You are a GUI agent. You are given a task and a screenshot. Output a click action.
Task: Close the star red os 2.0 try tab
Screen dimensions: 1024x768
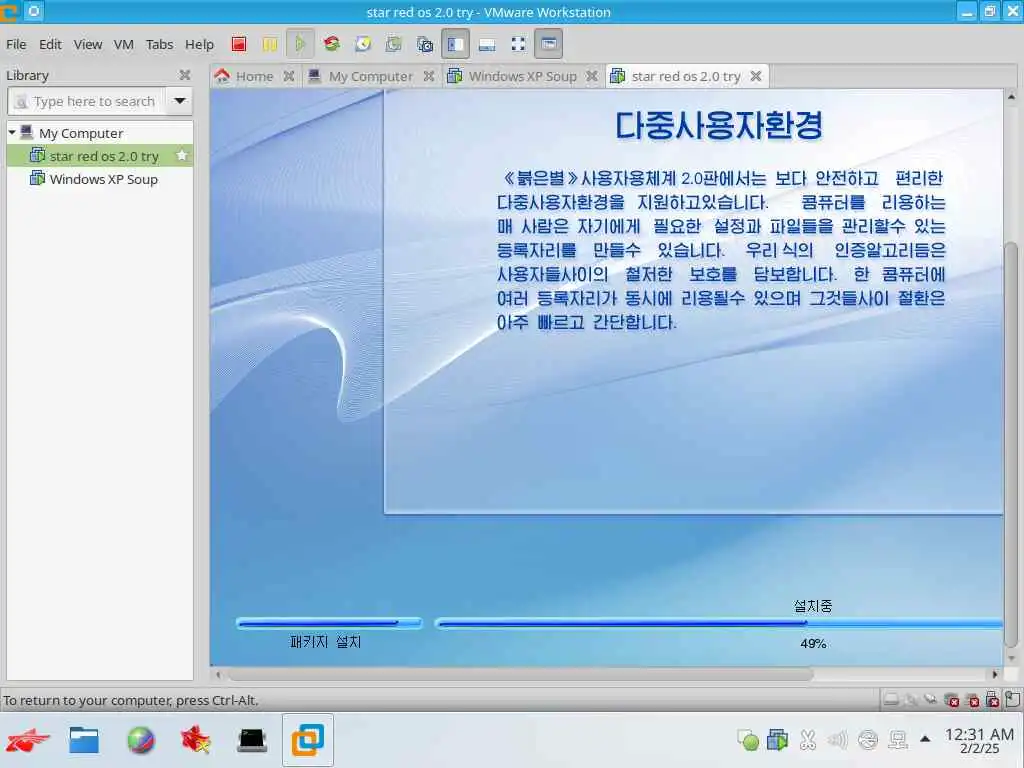[756, 76]
